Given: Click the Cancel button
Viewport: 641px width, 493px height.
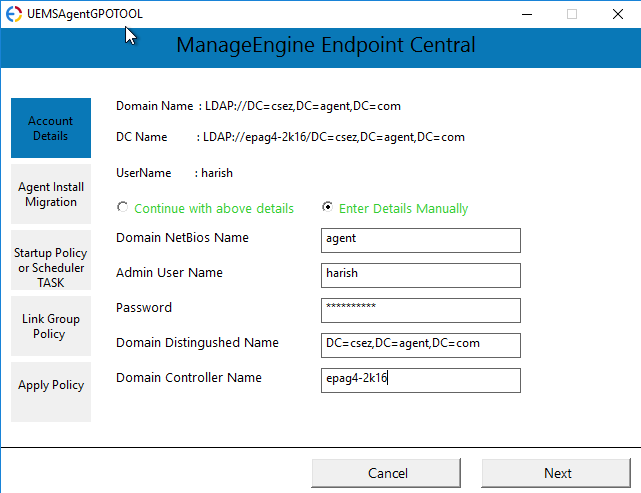Looking at the screenshot, I should click(x=386, y=473).
